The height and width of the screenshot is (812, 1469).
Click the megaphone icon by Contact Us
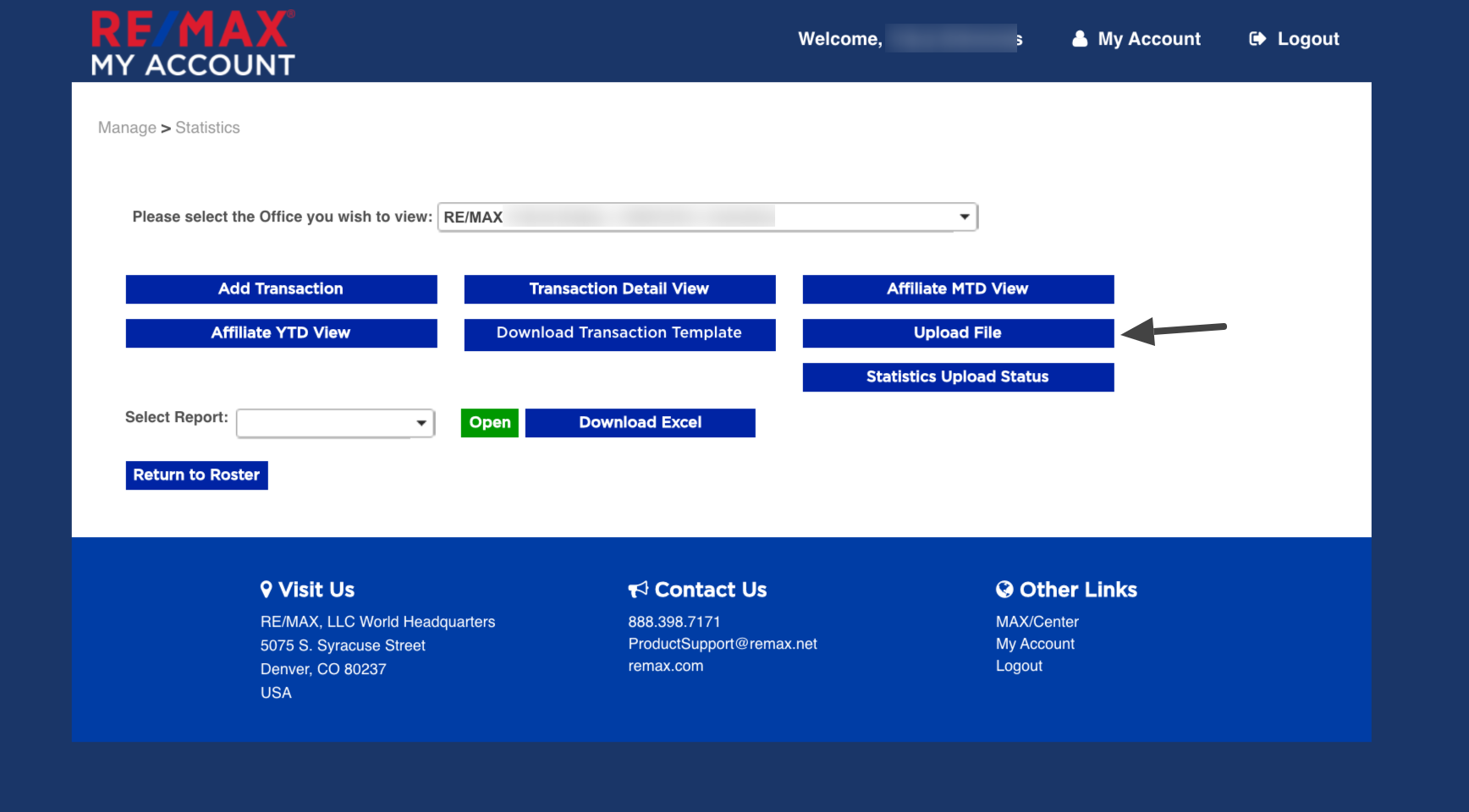(638, 590)
